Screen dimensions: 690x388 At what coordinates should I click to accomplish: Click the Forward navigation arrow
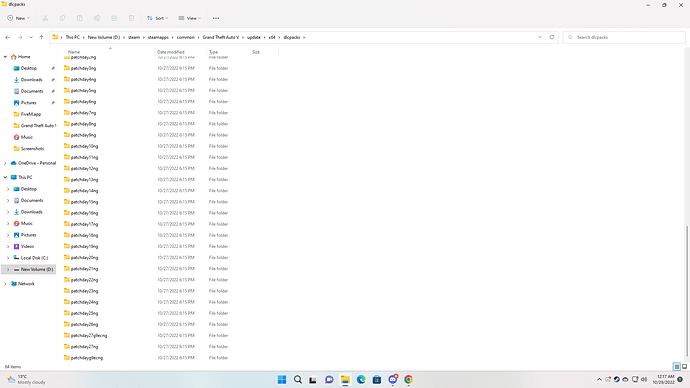point(20,37)
